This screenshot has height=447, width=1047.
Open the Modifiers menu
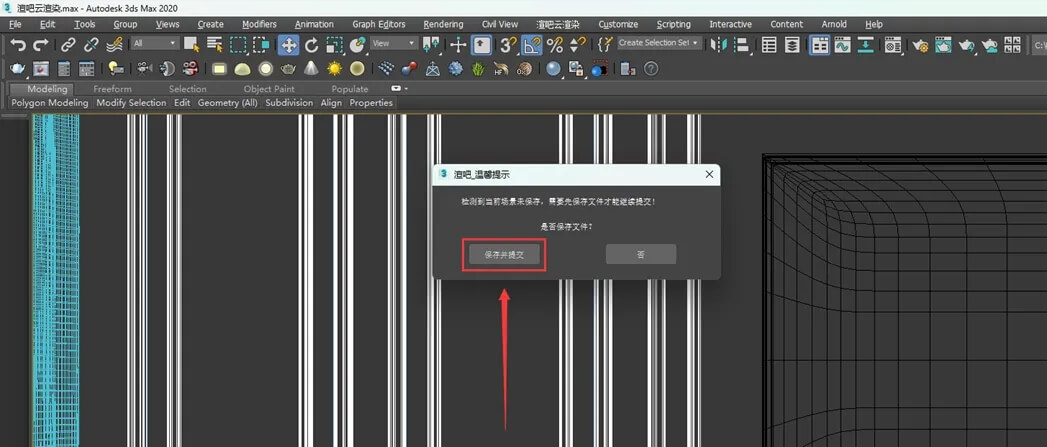259,24
